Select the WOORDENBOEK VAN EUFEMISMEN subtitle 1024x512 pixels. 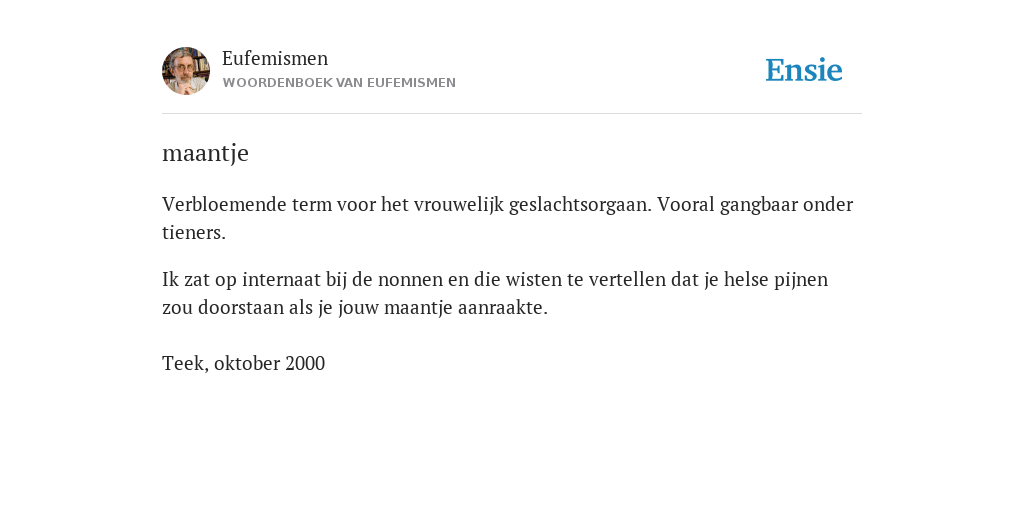click(339, 83)
